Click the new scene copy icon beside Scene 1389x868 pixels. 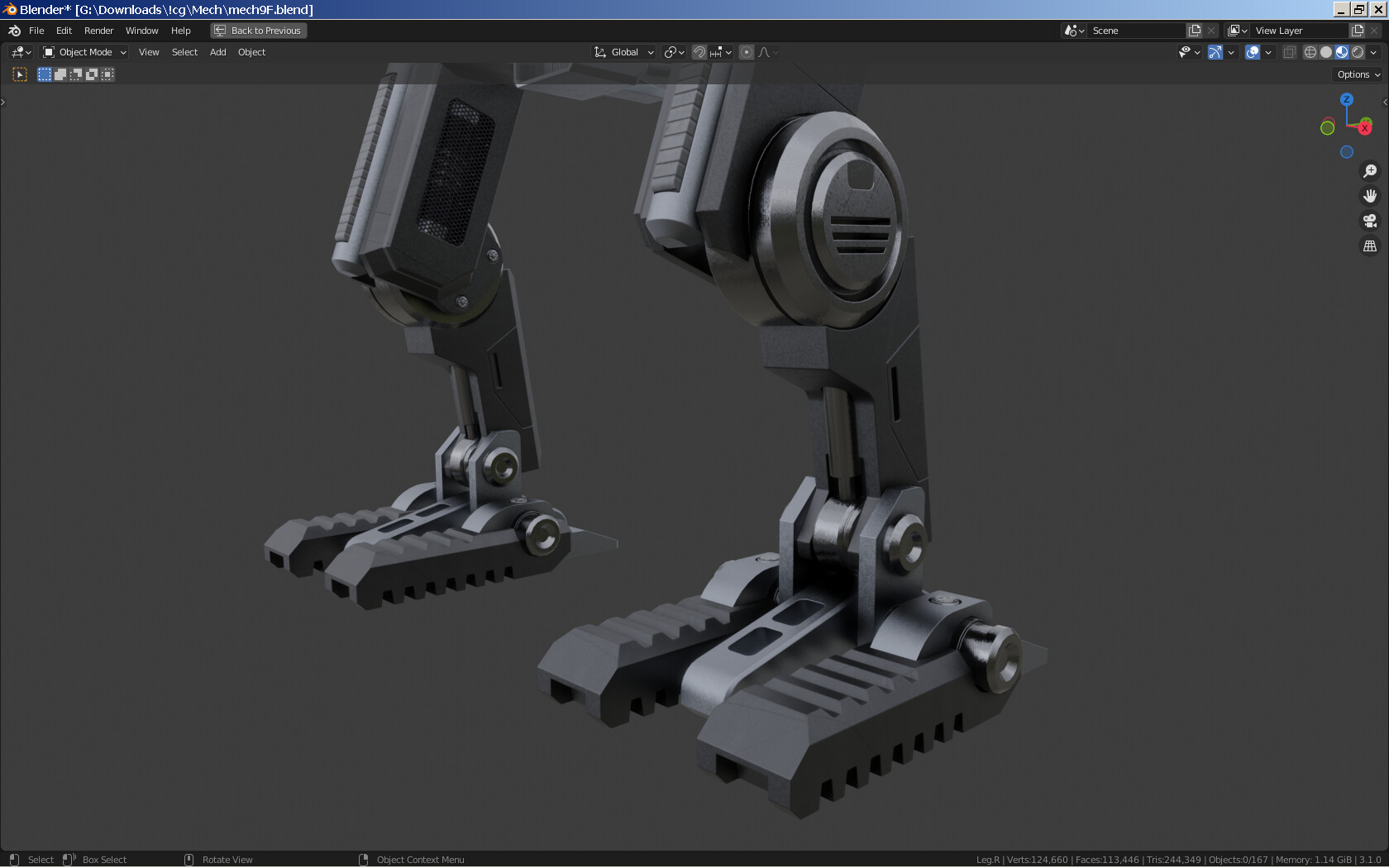[1193, 30]
